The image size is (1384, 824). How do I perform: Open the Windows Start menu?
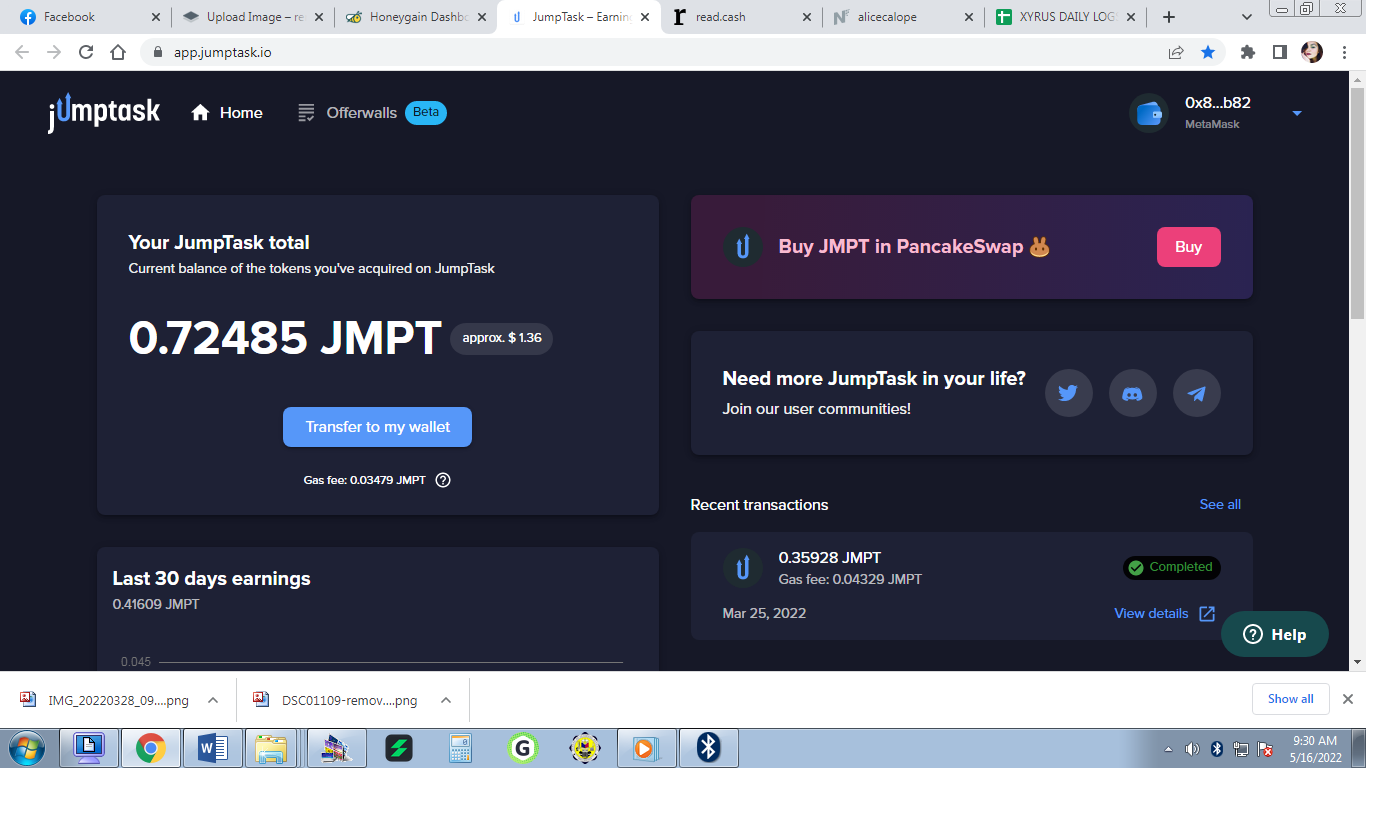26,748
